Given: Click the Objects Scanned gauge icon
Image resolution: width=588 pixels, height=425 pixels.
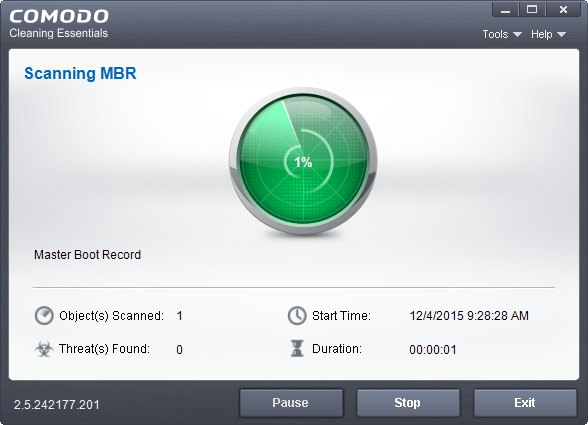Looking at the screenshot, I should [x=44, y=315].
